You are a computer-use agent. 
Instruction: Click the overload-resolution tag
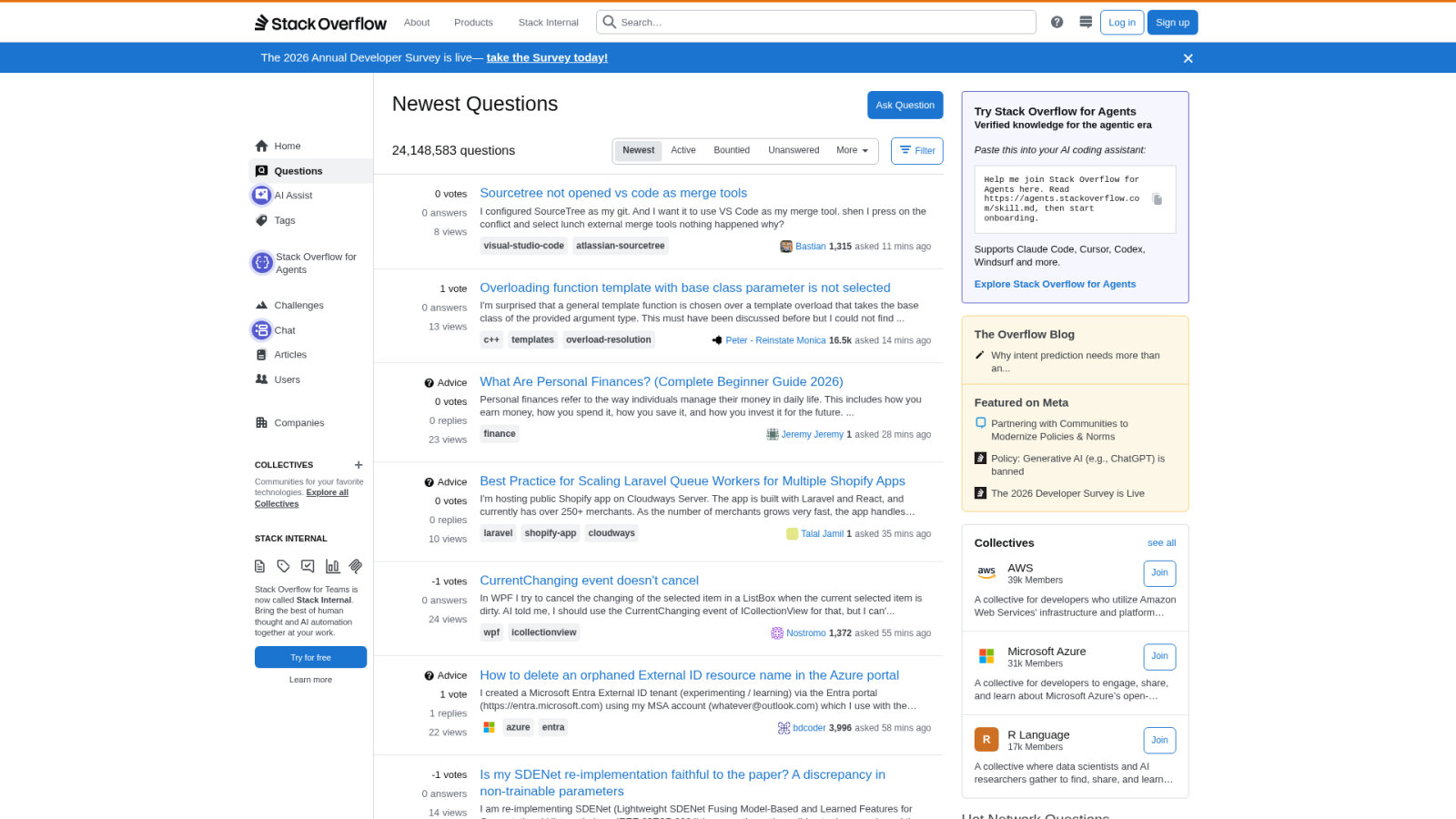point(609,340)
